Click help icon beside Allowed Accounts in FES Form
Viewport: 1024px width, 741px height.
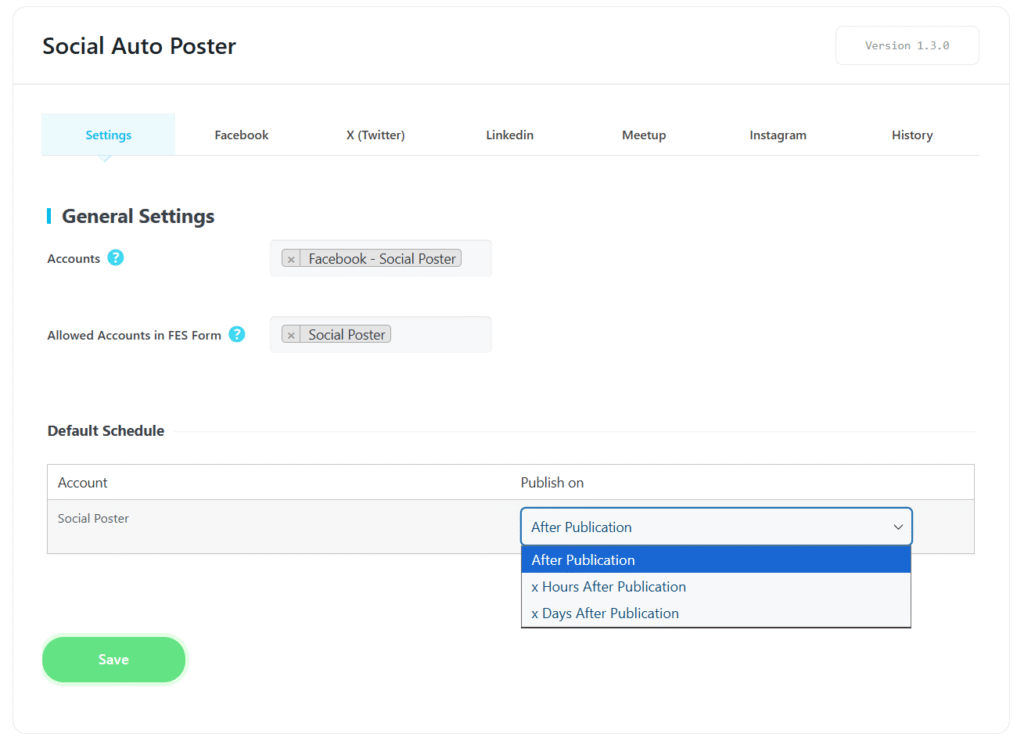(237, 335)
